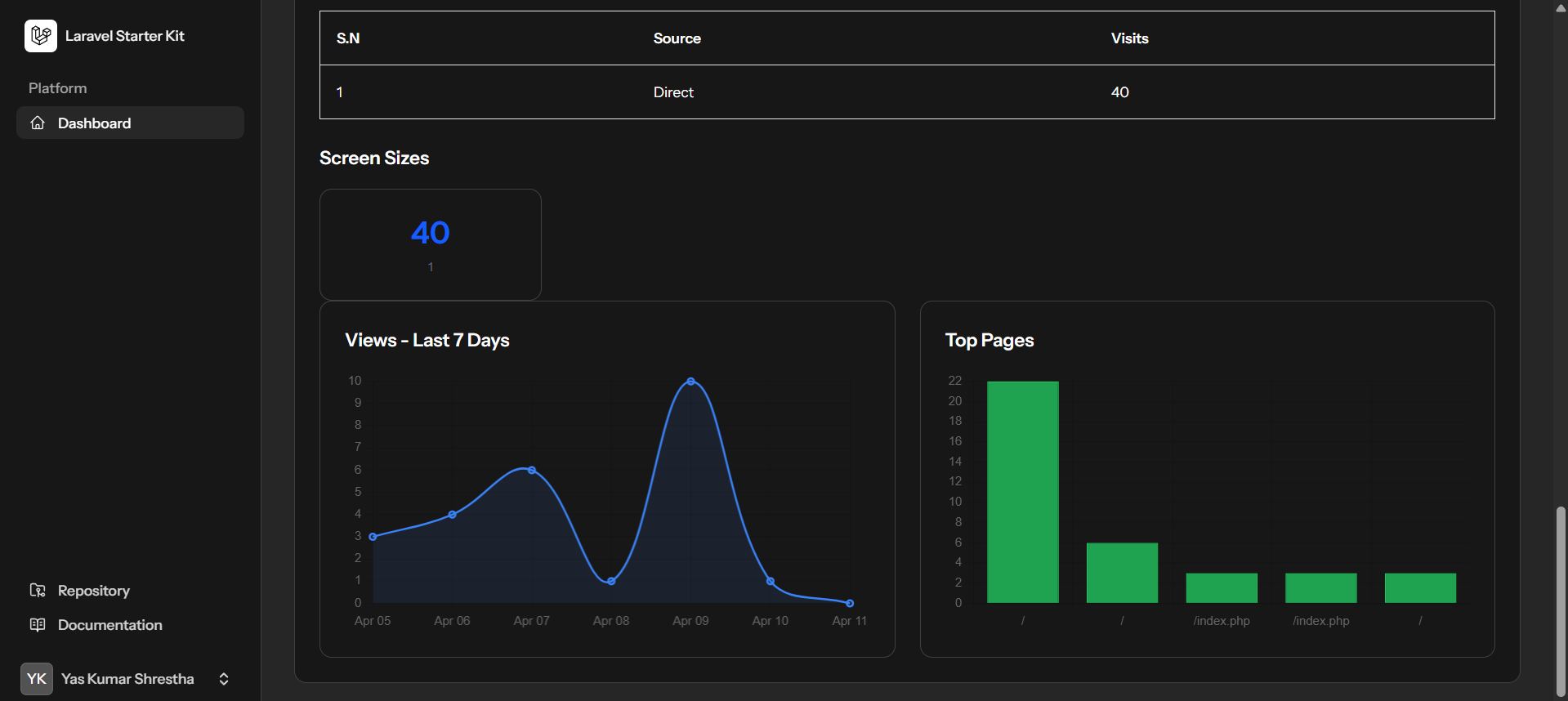Click the Views - Last 7 Days heading
This screenshot has height=701, width=1568.
427,340
